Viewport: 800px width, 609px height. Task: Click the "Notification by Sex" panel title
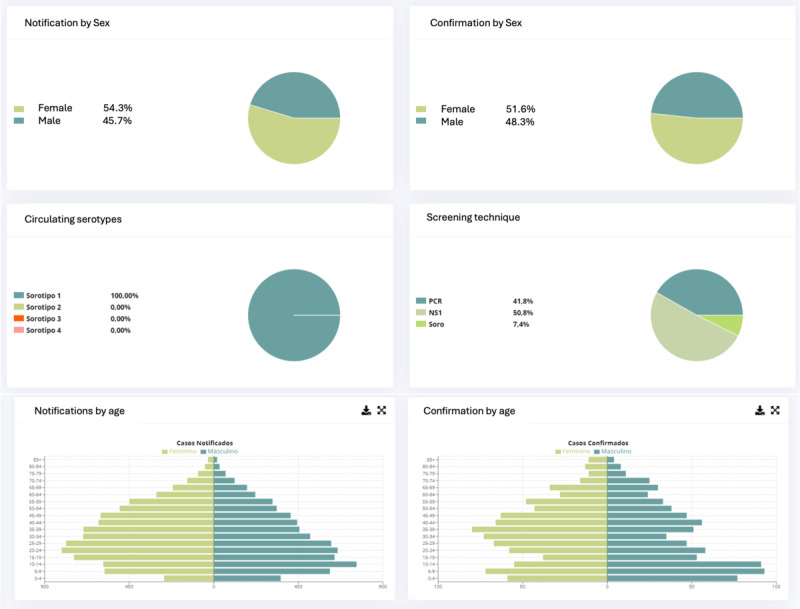[x=67, y=23]
